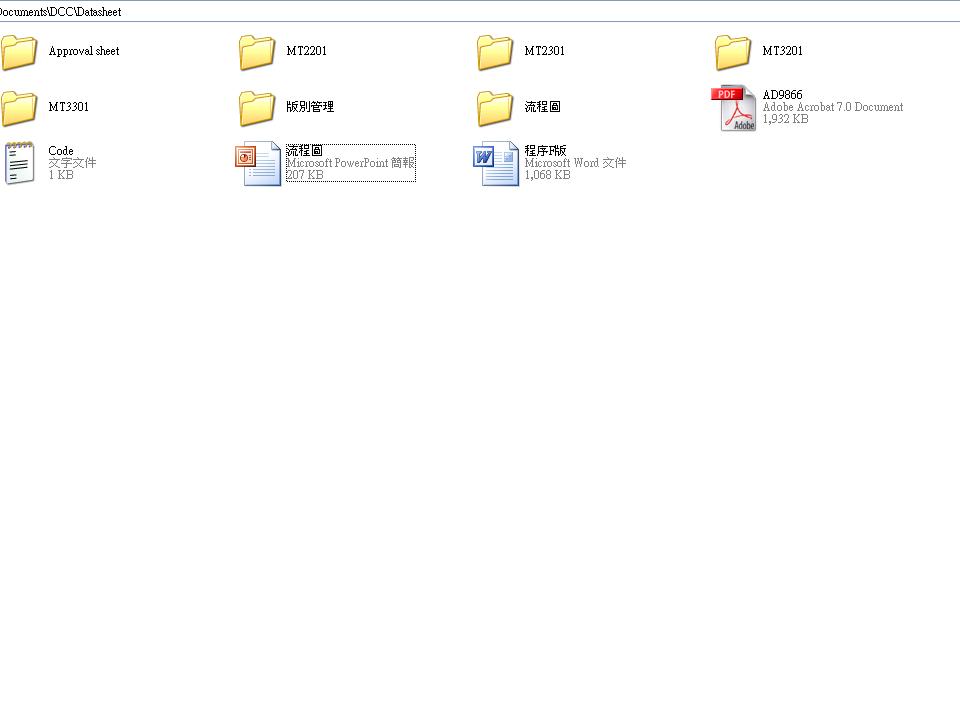Select the Word document file icon
The width and height of the screenshot is (960, 720).
(496, 164)
